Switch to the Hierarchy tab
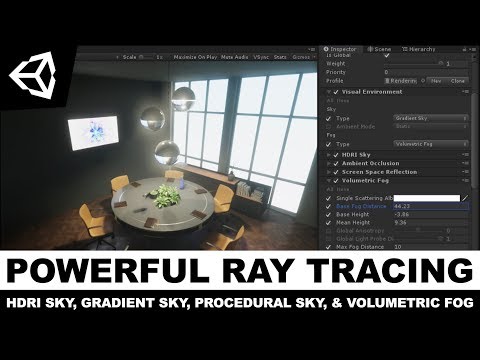This screenshot has height=360, width=480. point(419,49)
